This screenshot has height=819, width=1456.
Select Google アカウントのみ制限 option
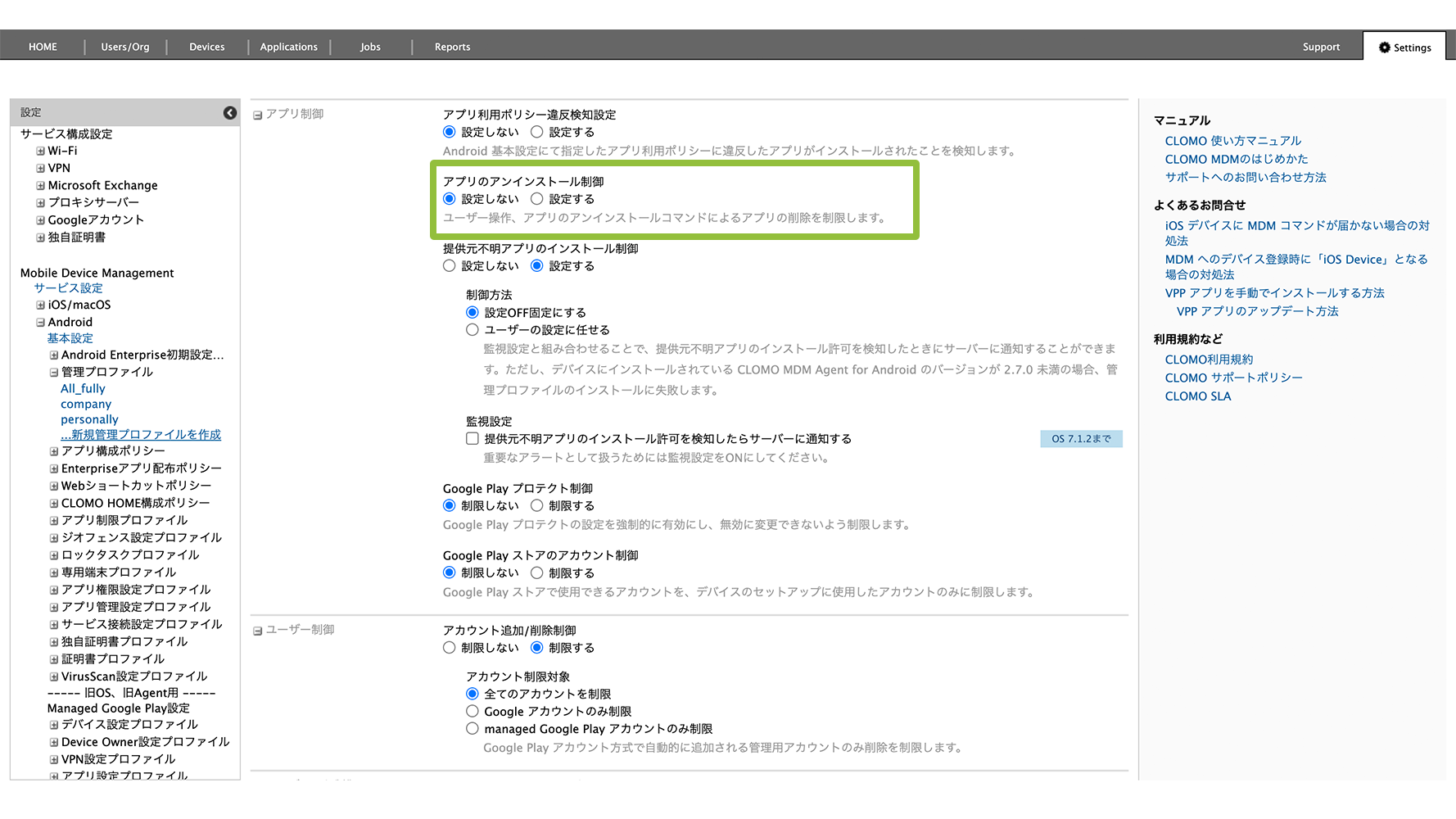473,712
